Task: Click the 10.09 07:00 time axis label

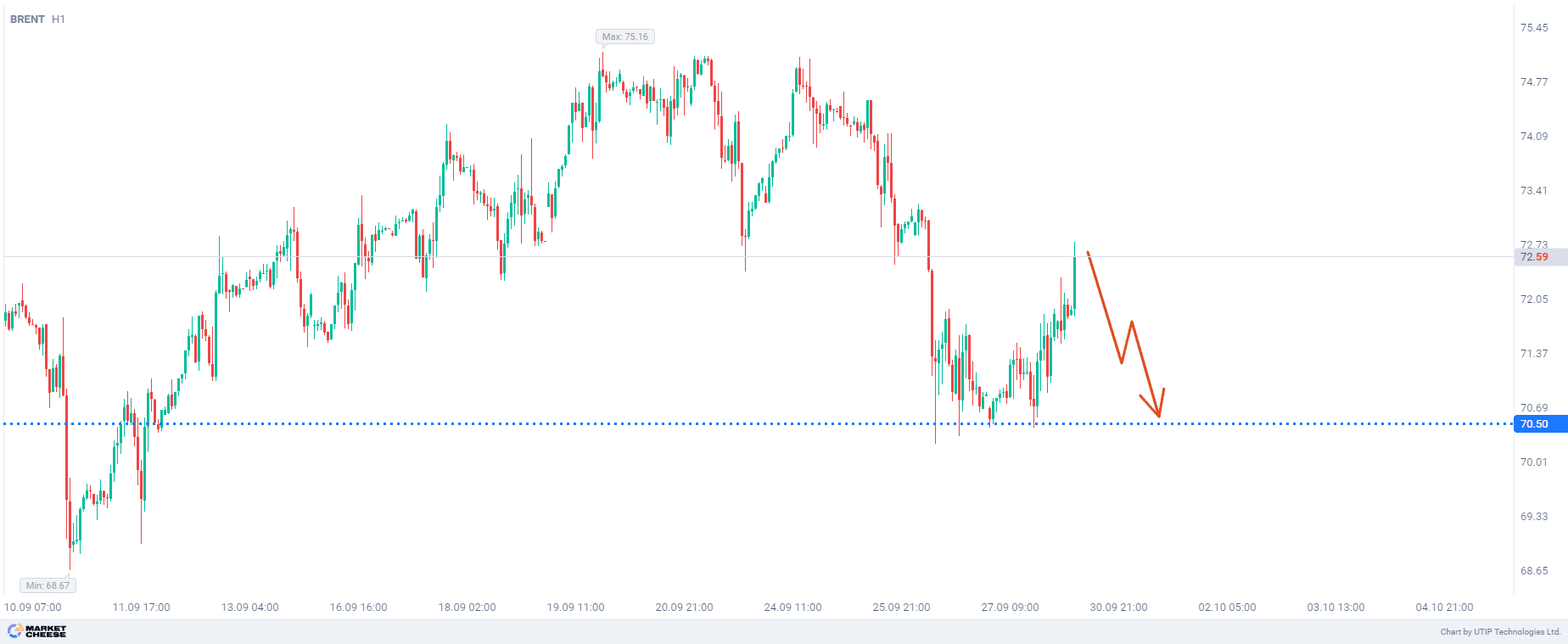Action: (x=33, y=608)
